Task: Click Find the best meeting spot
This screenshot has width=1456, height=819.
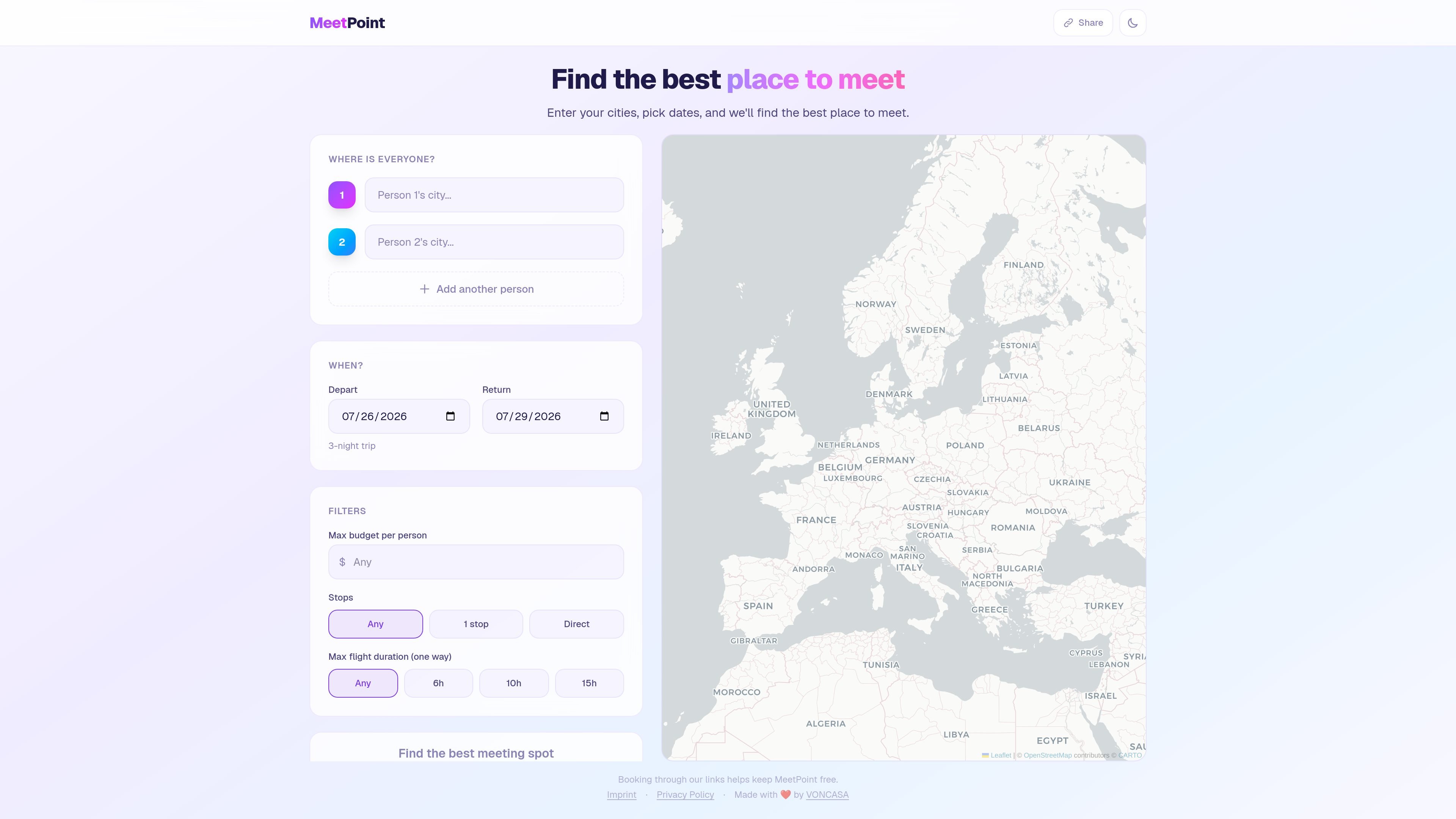Action: pos(476,752)
